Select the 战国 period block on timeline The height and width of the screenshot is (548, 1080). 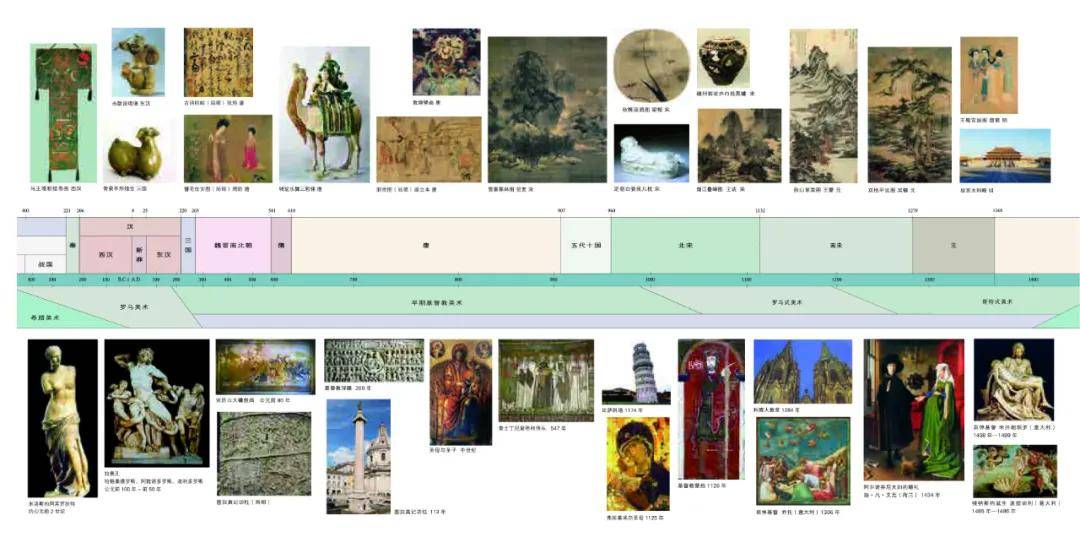(45, 264)
